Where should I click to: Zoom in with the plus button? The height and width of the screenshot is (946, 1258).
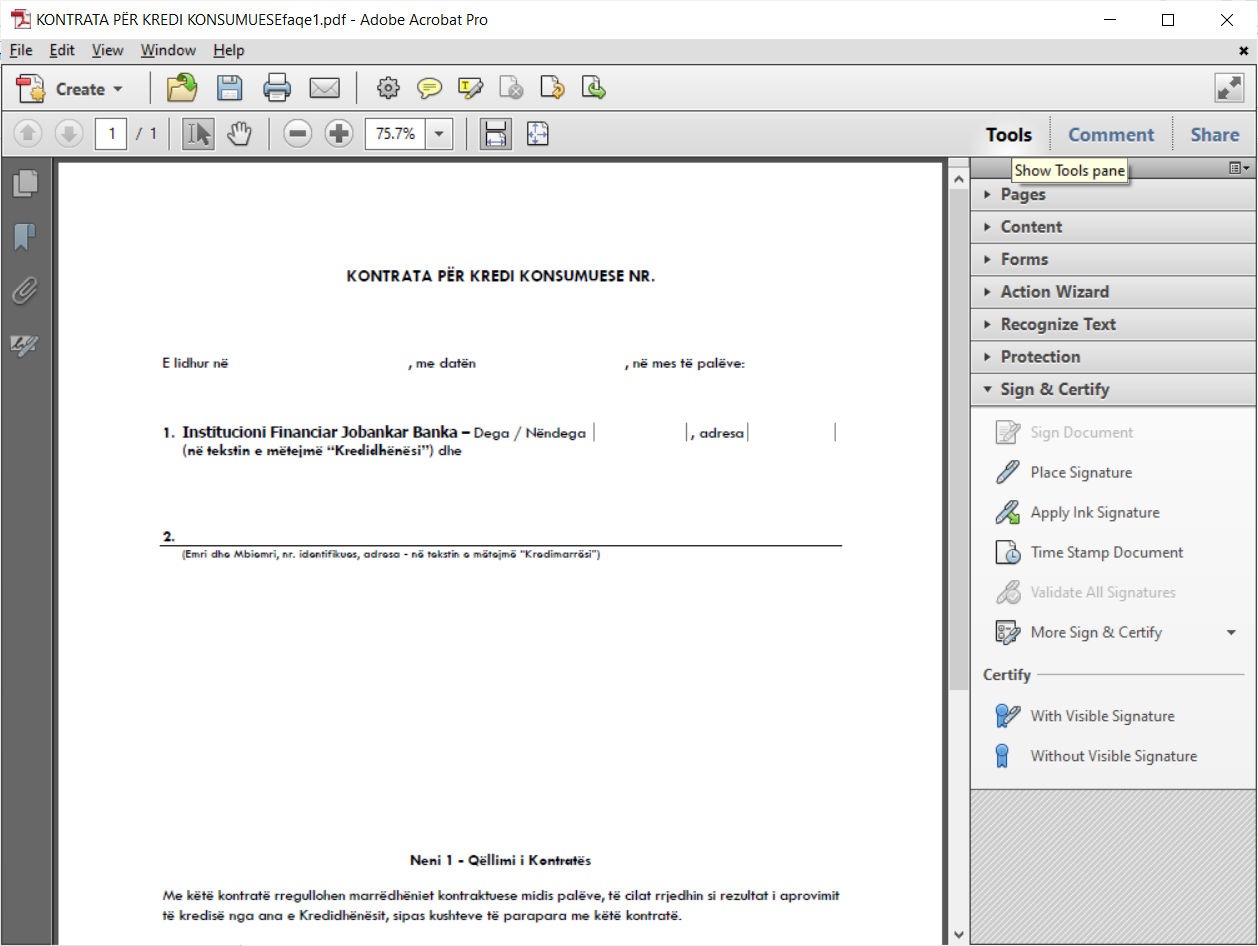[x=339, y=134]
